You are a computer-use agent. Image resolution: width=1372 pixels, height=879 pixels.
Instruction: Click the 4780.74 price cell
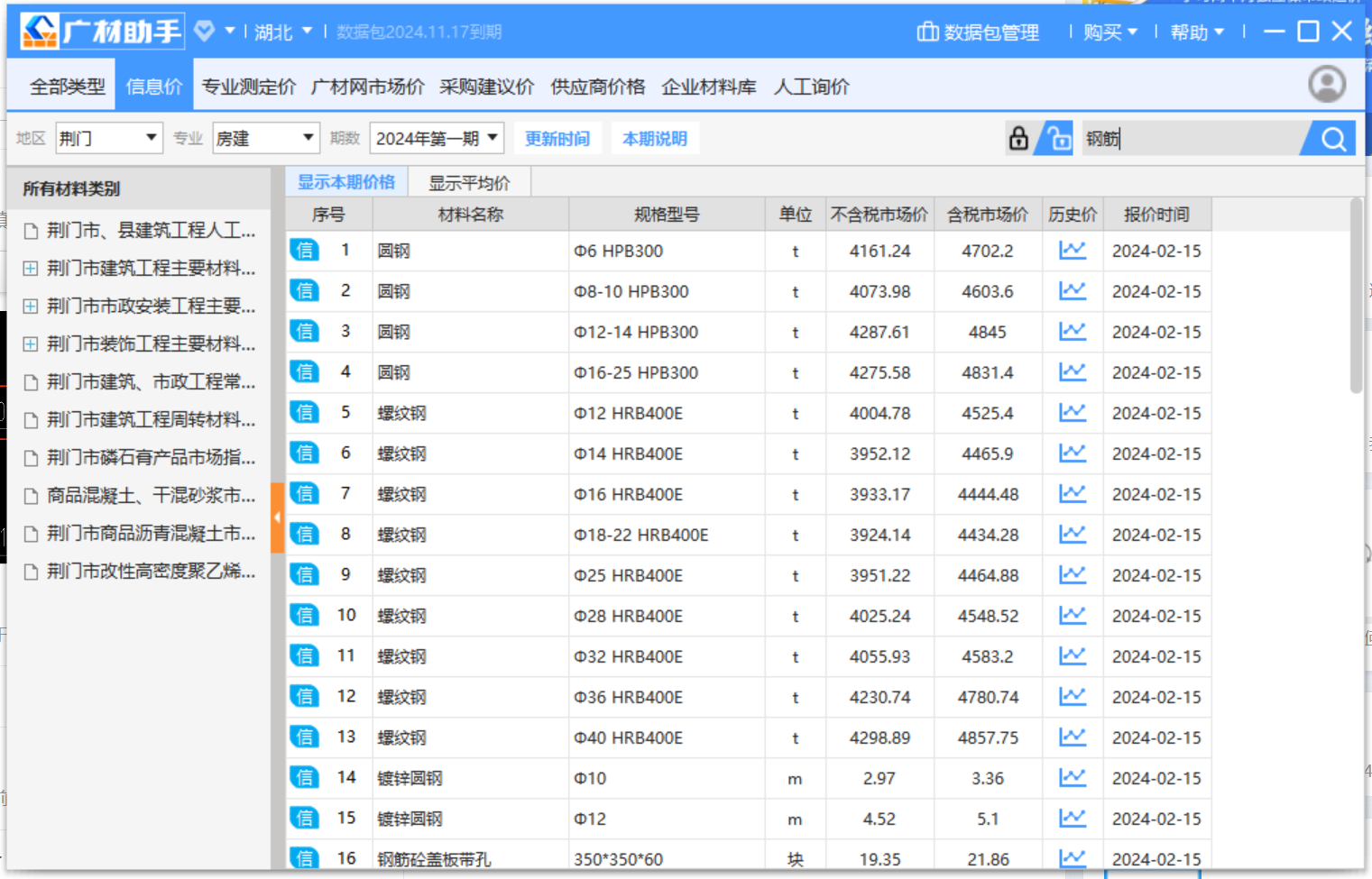pyautogui.click(x=988, y=697)
